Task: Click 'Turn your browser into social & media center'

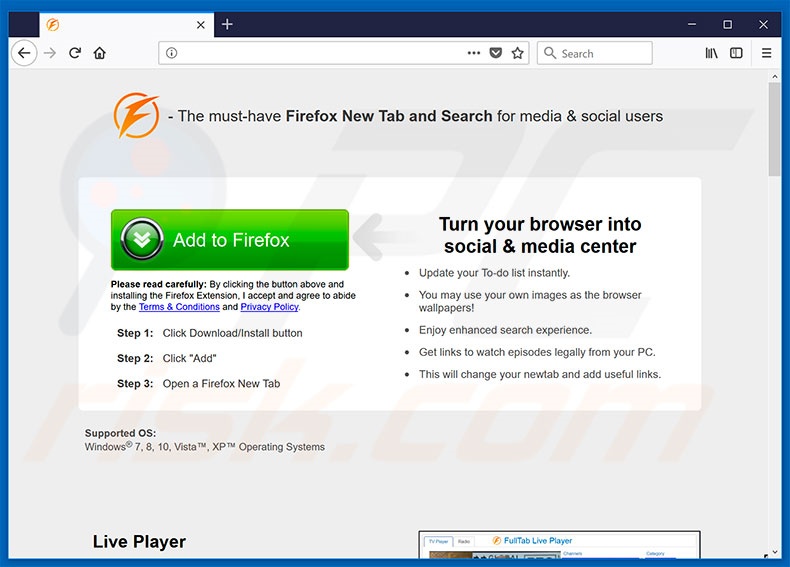Action: tap(540, 235)
